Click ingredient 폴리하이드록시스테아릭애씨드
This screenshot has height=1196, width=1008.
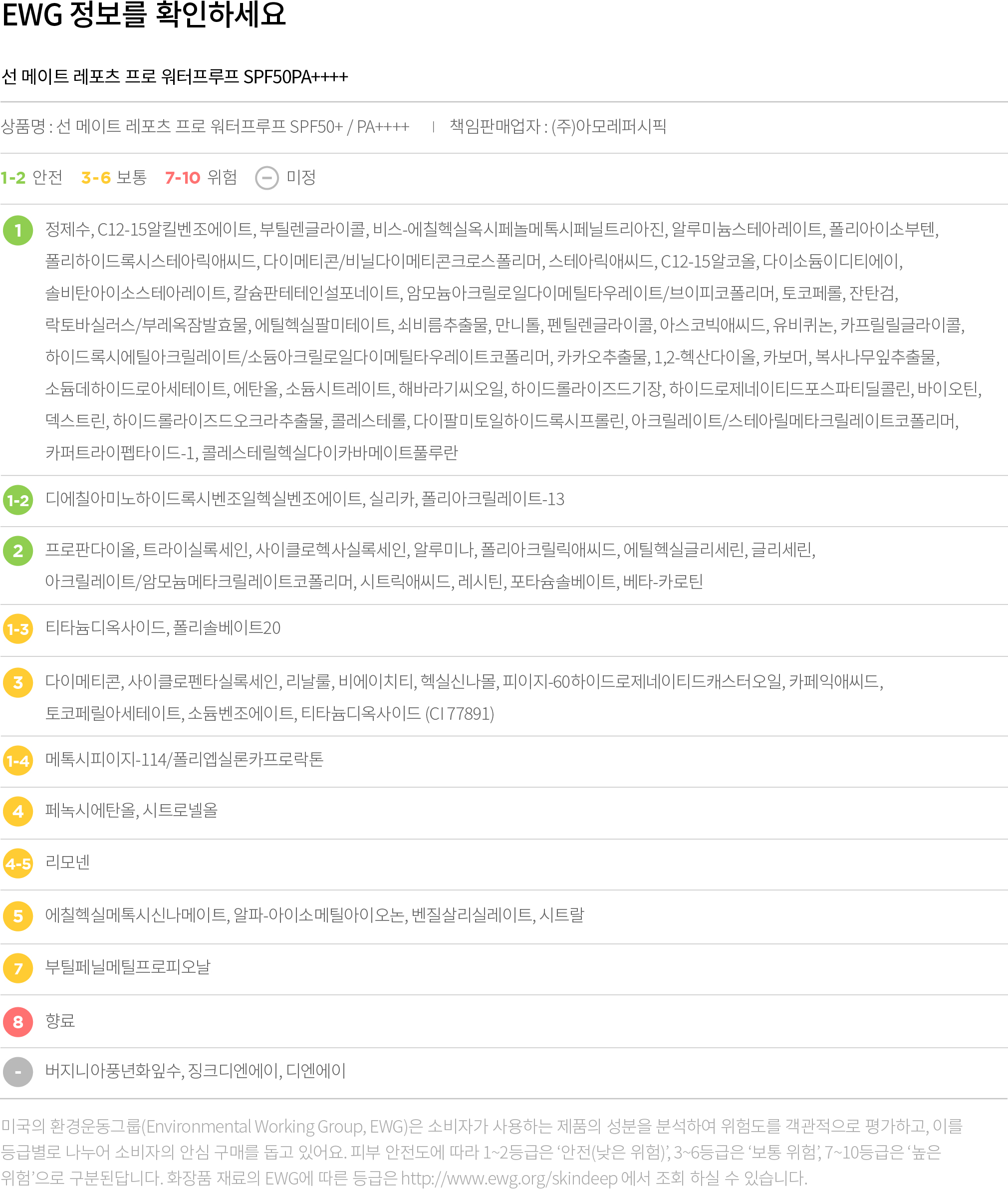pos(151,262)
